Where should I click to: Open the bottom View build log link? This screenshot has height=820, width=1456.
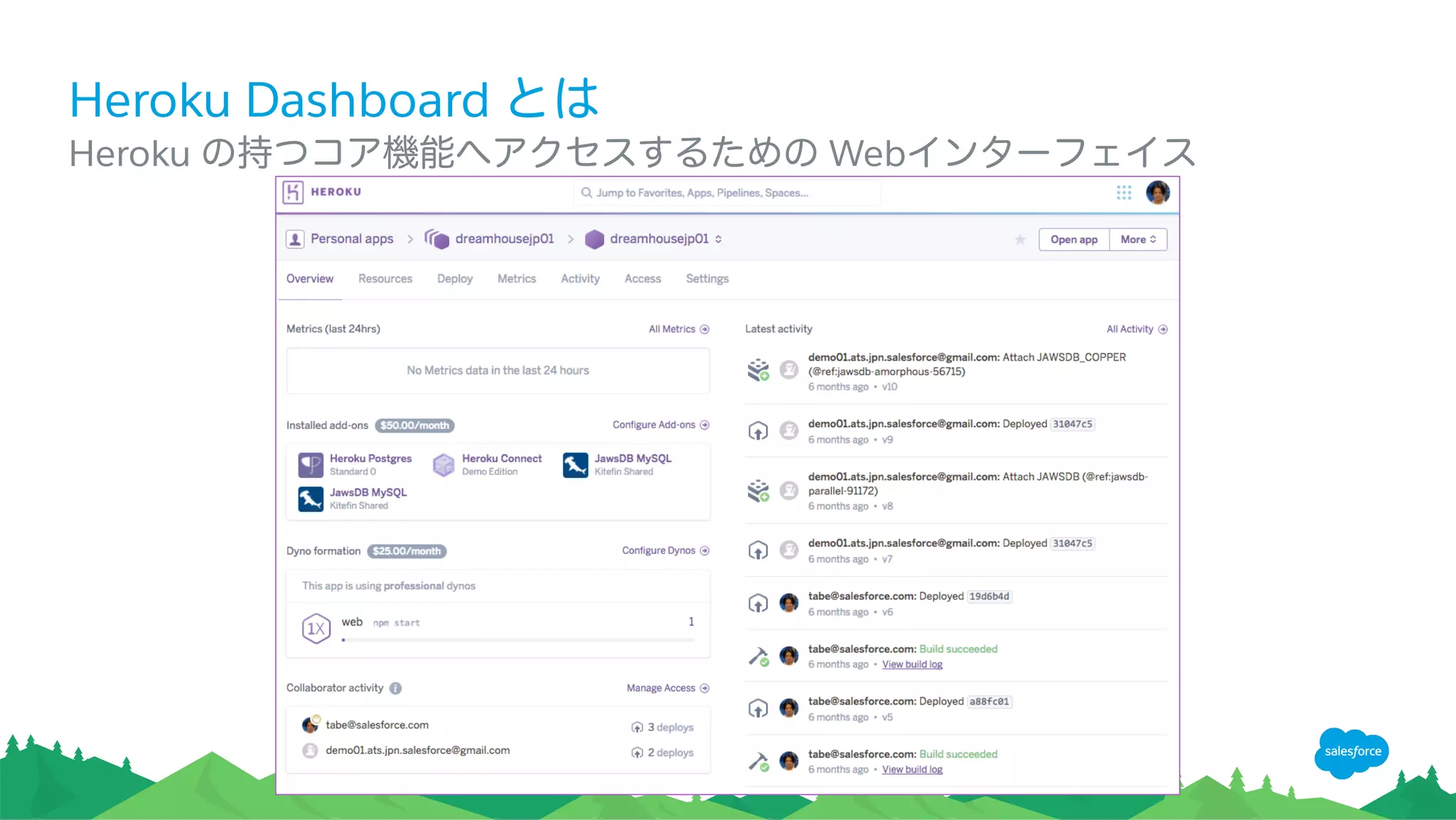(912, 770)
